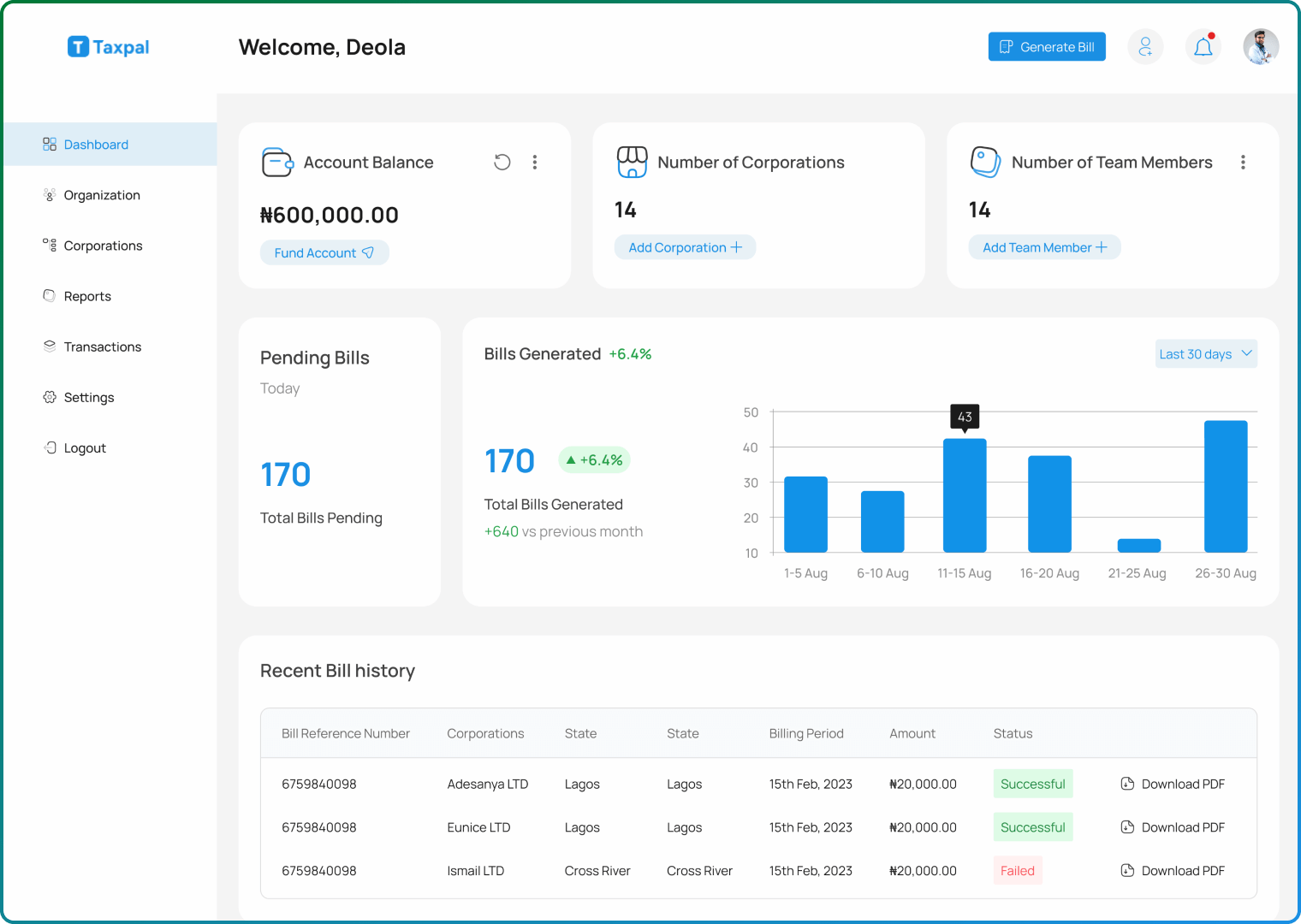Open the notifications bell

1203,47
